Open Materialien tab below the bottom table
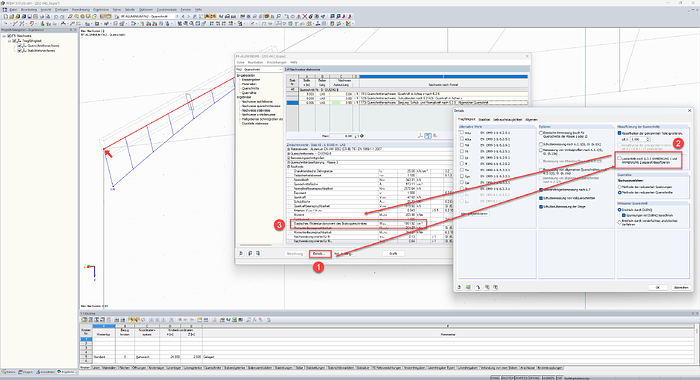The width and height of the screenshot is (700, 380). tap(108, 368)
